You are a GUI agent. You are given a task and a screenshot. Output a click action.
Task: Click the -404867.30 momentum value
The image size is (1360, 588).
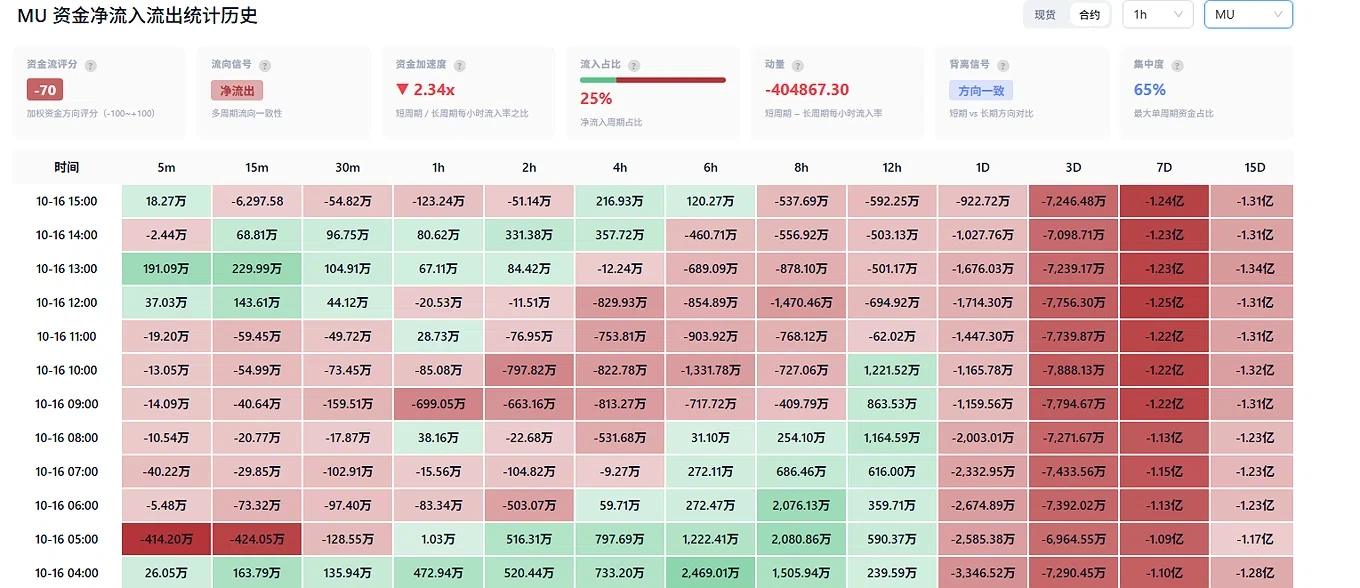click(807, 90)
